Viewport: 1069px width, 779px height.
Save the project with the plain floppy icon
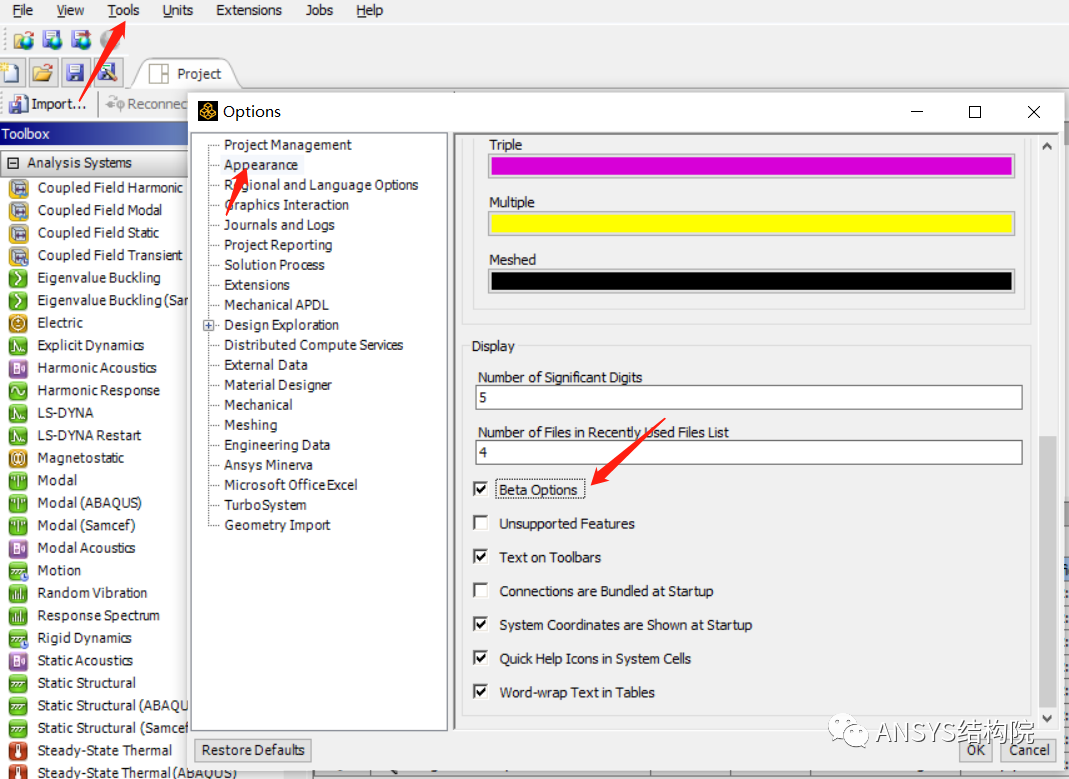74,73
